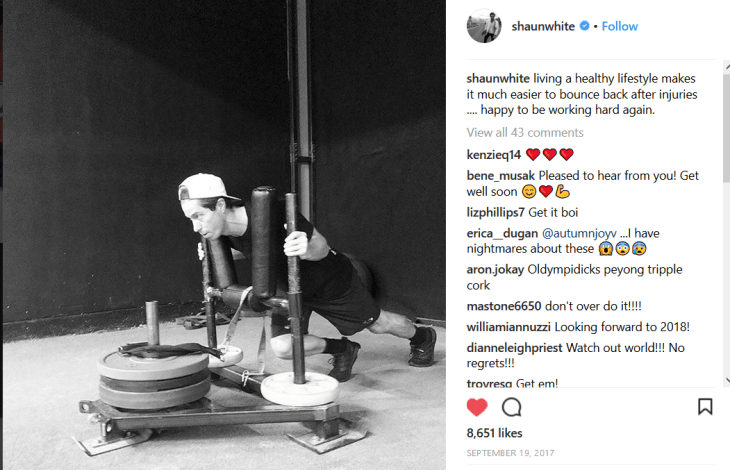Screen dimensions: 730x470
Task: Click the @autumnjoyv mention
Action: pos(579,234)
